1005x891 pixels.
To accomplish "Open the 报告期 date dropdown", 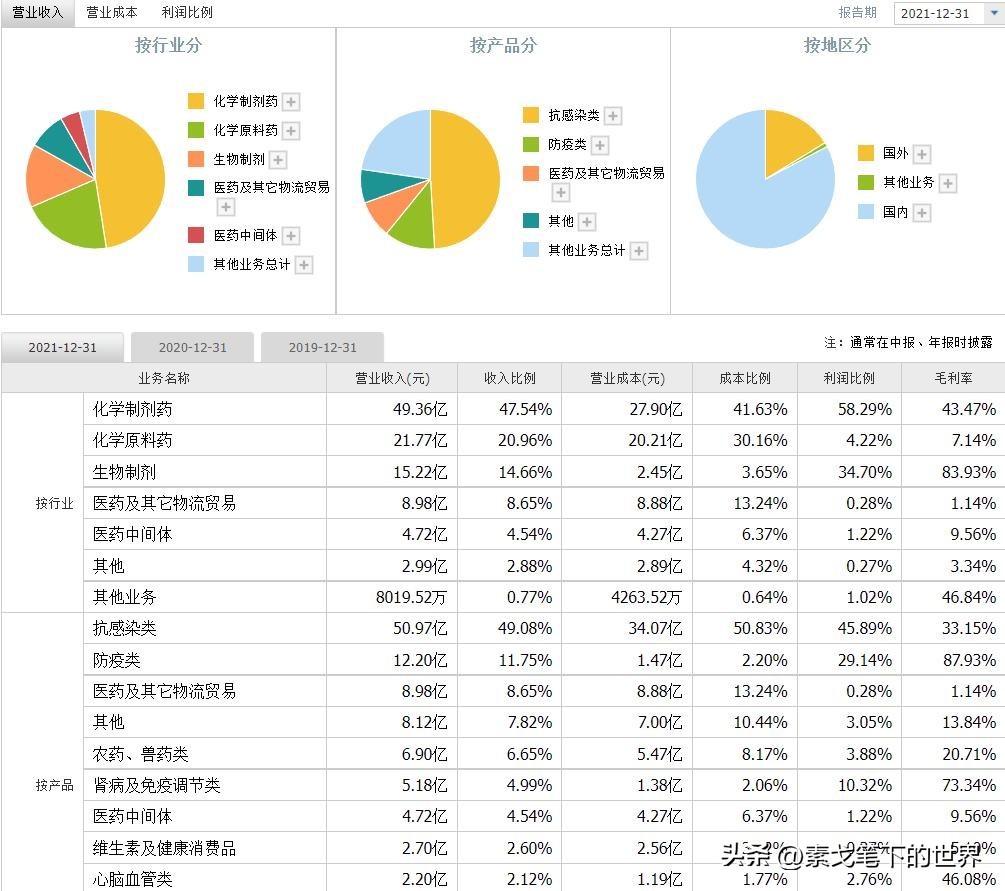I will 989,13.
